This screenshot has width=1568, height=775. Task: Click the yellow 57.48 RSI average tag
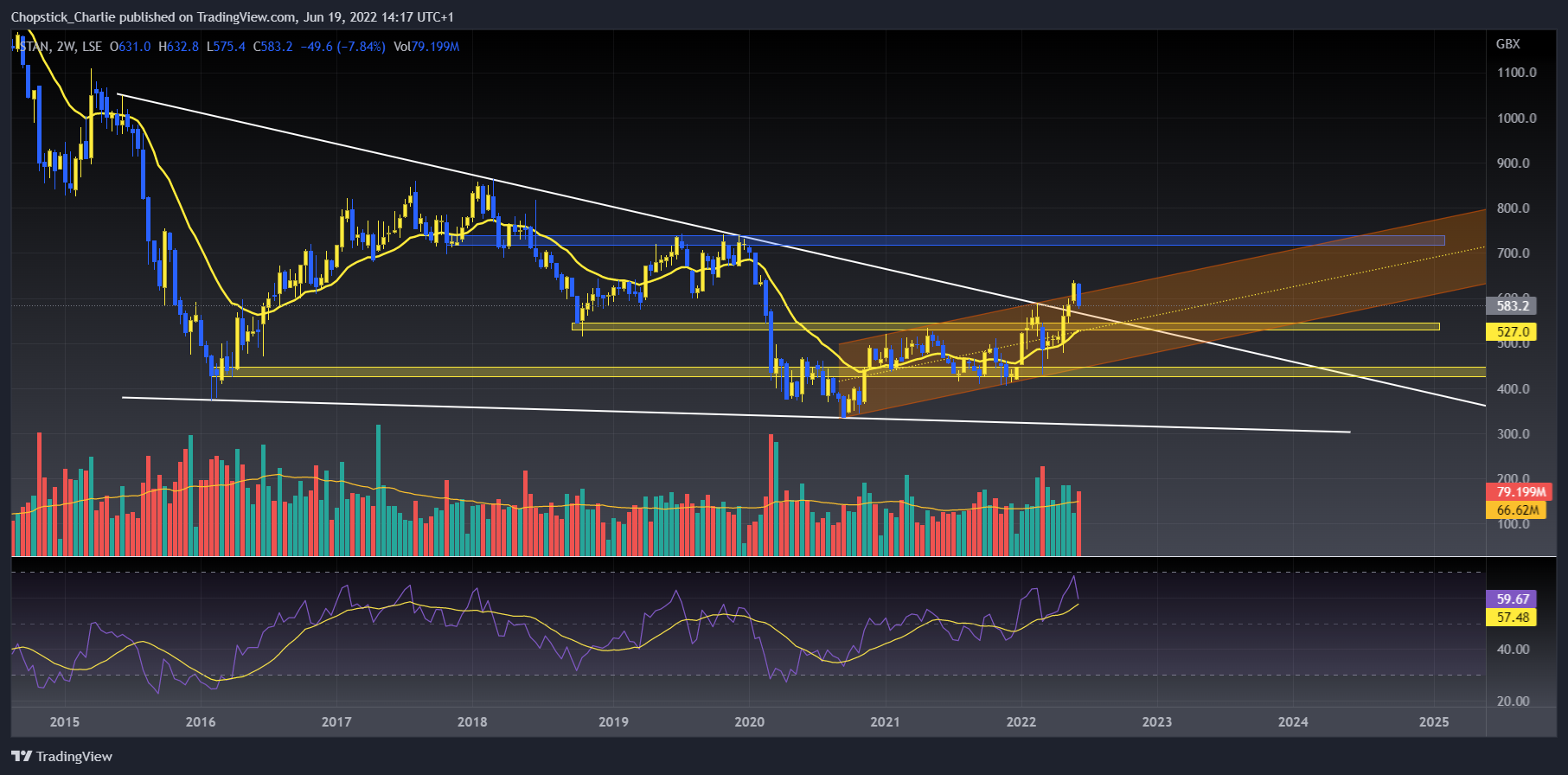1512,617
